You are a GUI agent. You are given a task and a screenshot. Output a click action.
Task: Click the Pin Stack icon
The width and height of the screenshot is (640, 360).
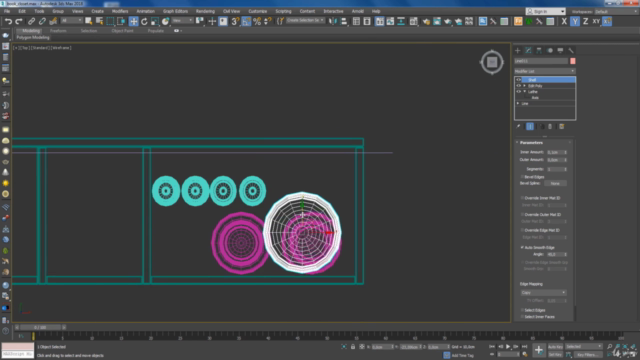pos(518,127)
